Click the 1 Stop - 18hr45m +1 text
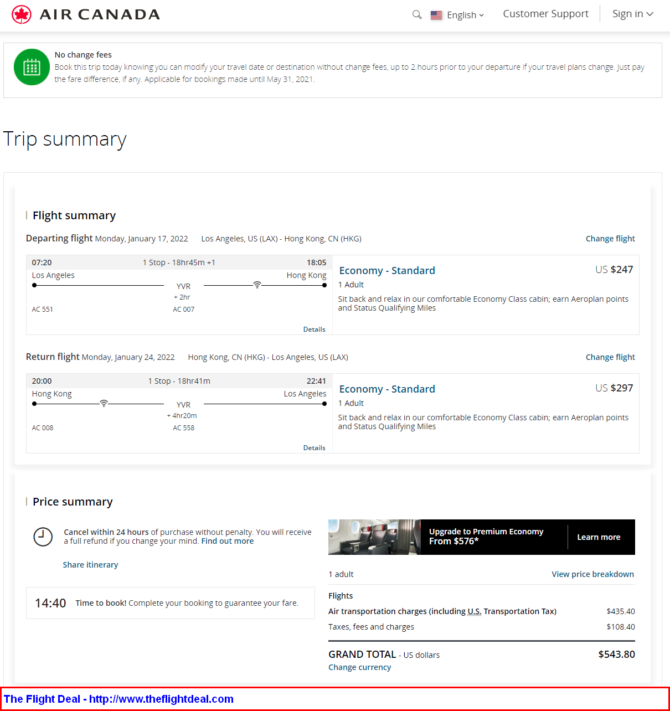Viewport: 670px width, 711px height. pos(179,263)
